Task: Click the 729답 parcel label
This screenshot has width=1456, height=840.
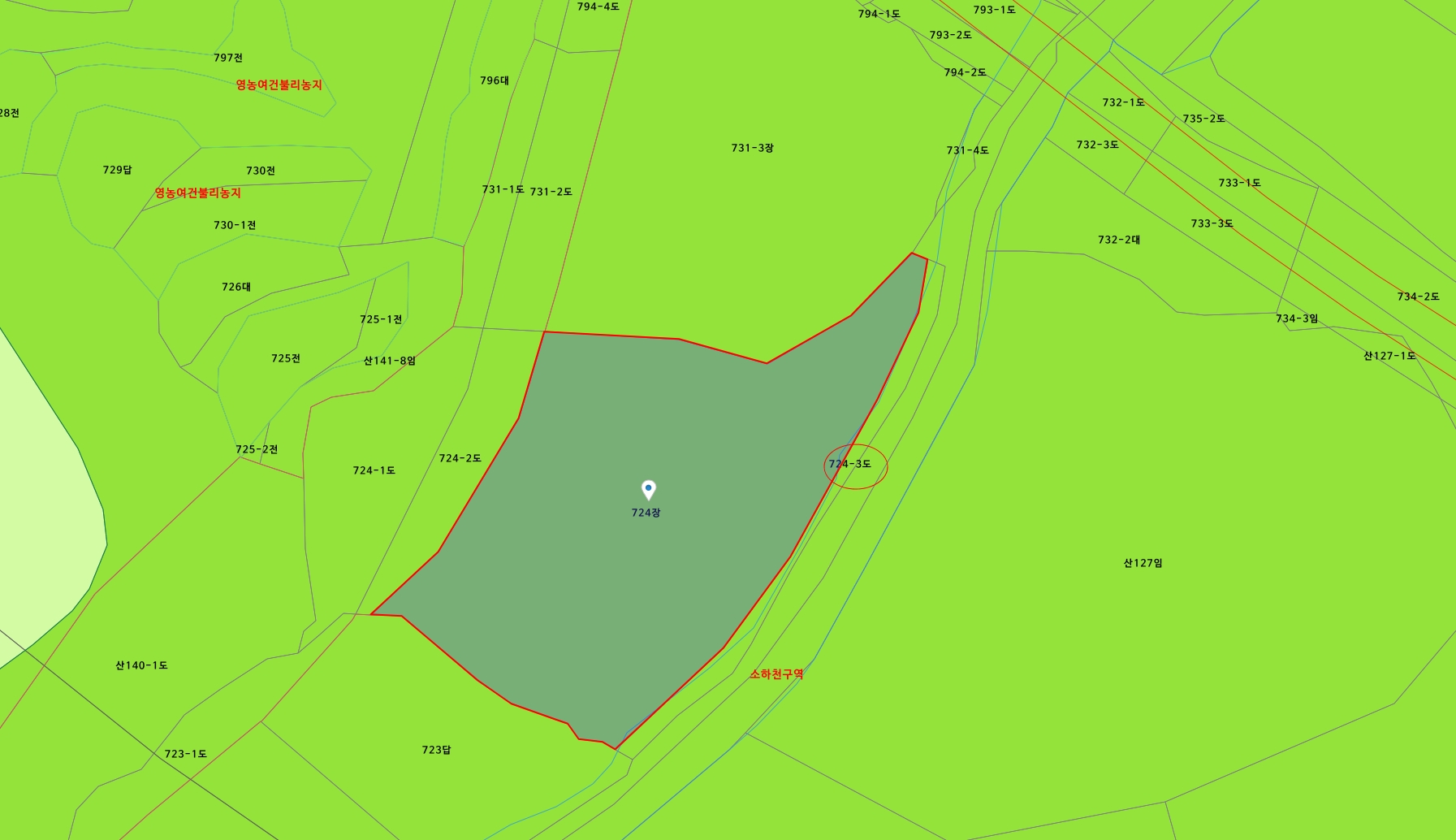Action: pos(118,170)
